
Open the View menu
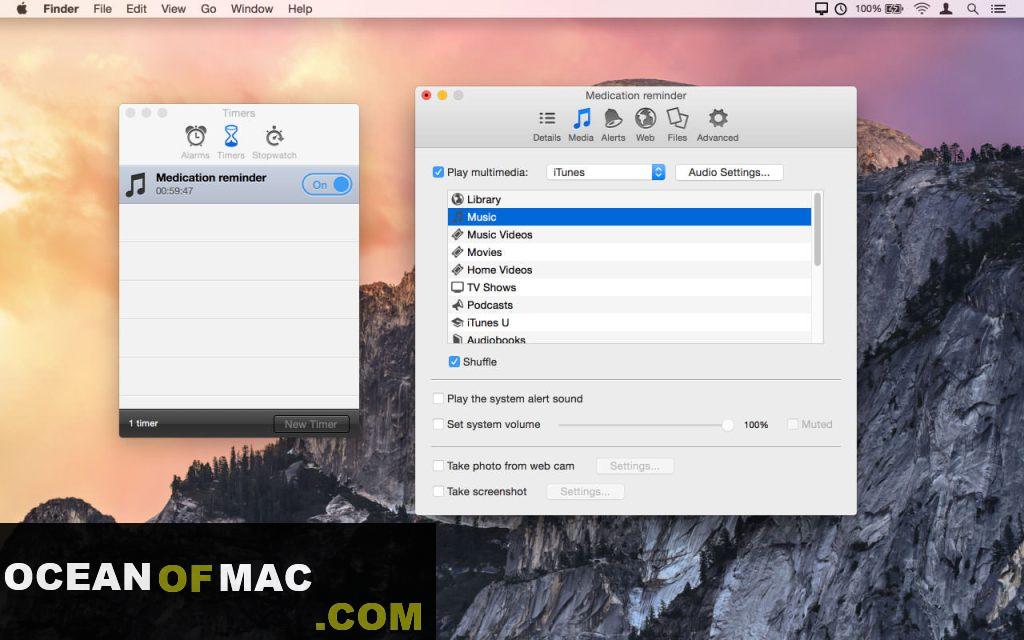[x=173, y=8]
